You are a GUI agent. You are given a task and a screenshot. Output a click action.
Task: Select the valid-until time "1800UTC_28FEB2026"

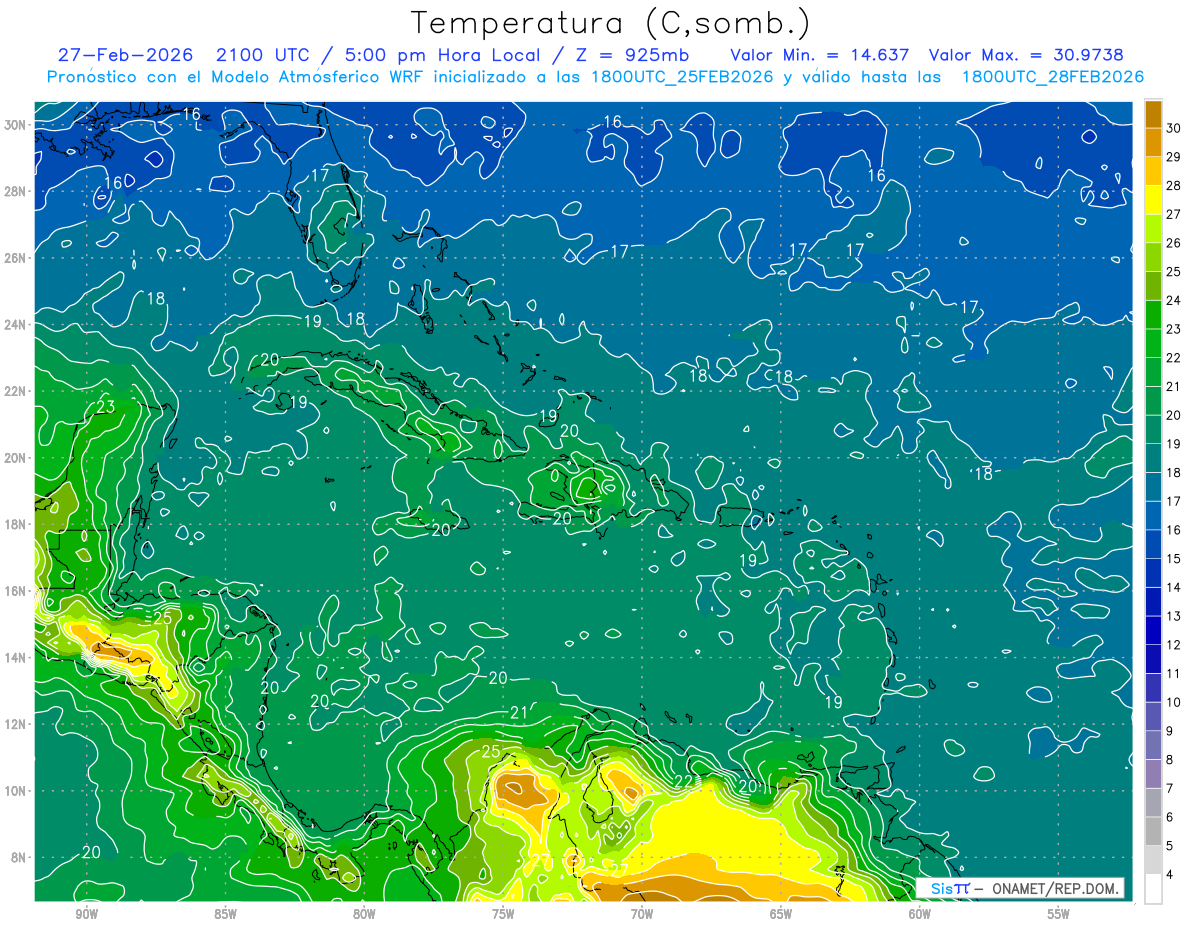coord(1053,76)
